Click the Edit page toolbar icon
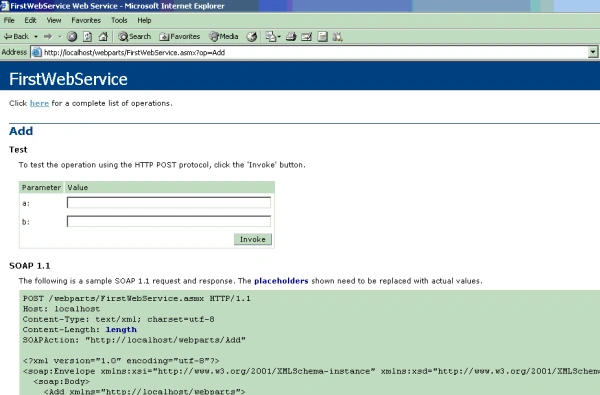This screenshot has width=600, height=395. [x=307, y=36]
